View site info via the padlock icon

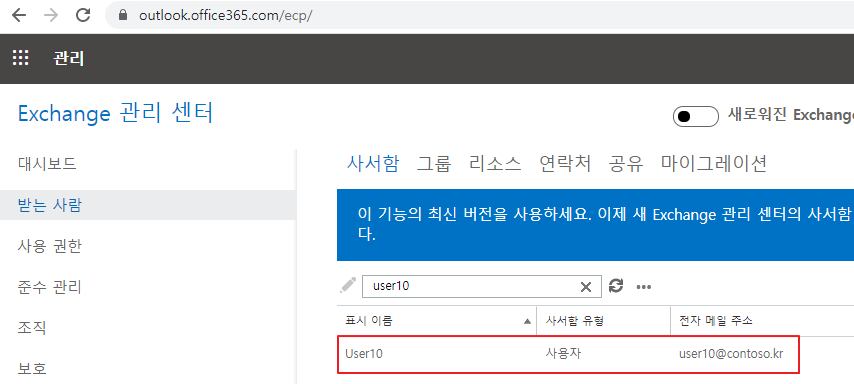pyautogui.click(x=123, y=15)
